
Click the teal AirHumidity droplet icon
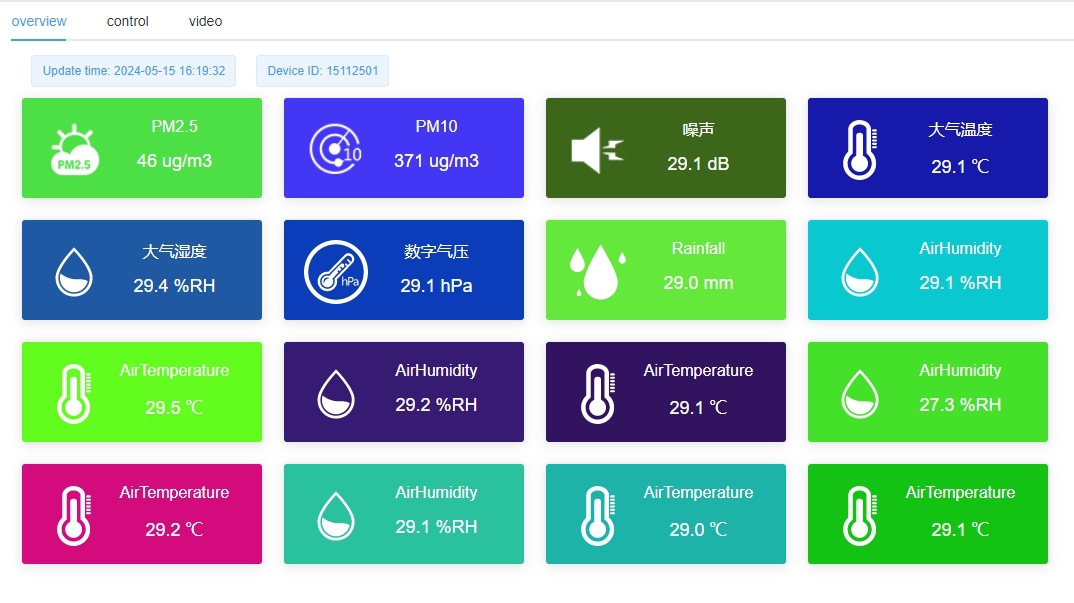(x=857, y=269)
